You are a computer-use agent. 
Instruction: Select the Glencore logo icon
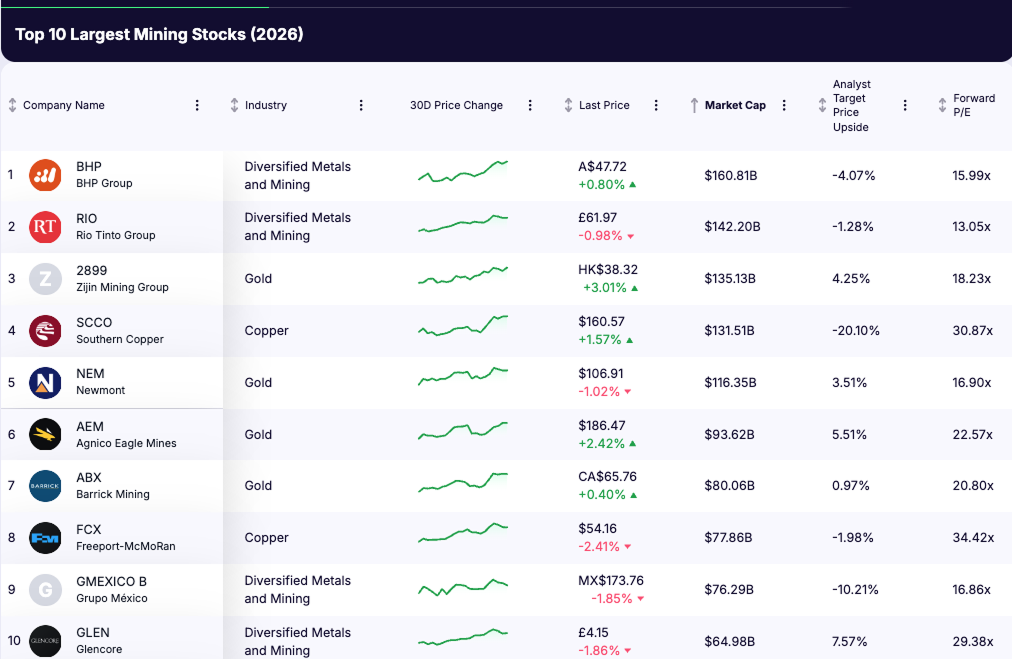click(x=44, y=641)
